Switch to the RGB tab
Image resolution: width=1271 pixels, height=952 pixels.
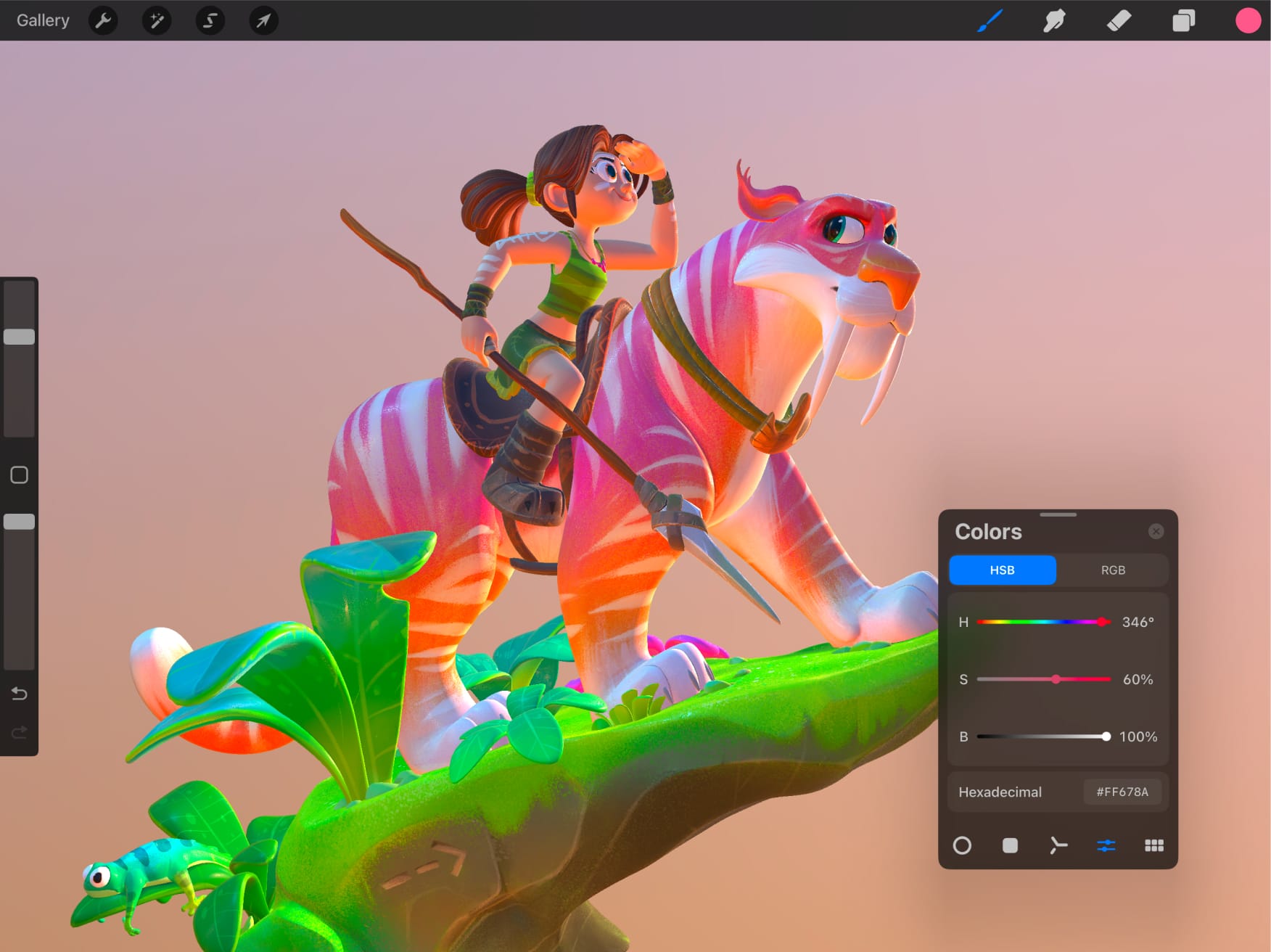pyautogui.click(x=1113, y=570)
